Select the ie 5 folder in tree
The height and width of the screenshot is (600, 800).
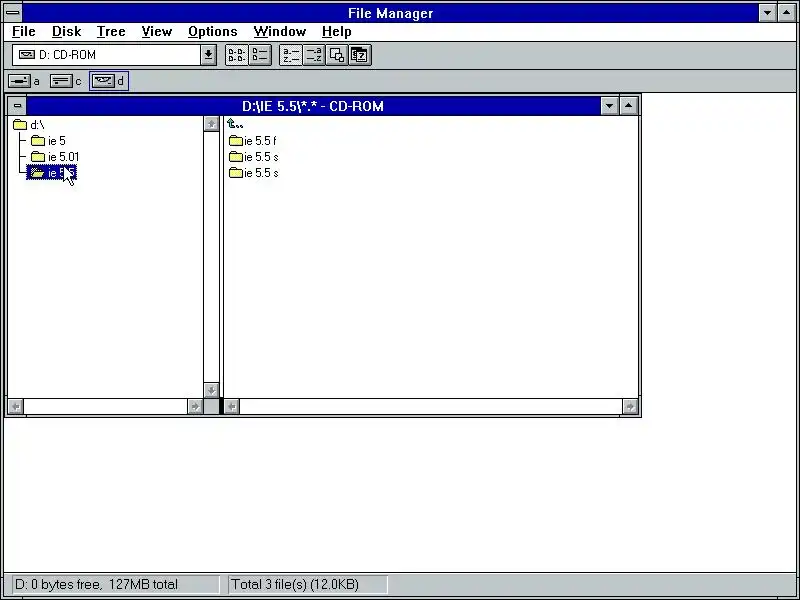48,141
